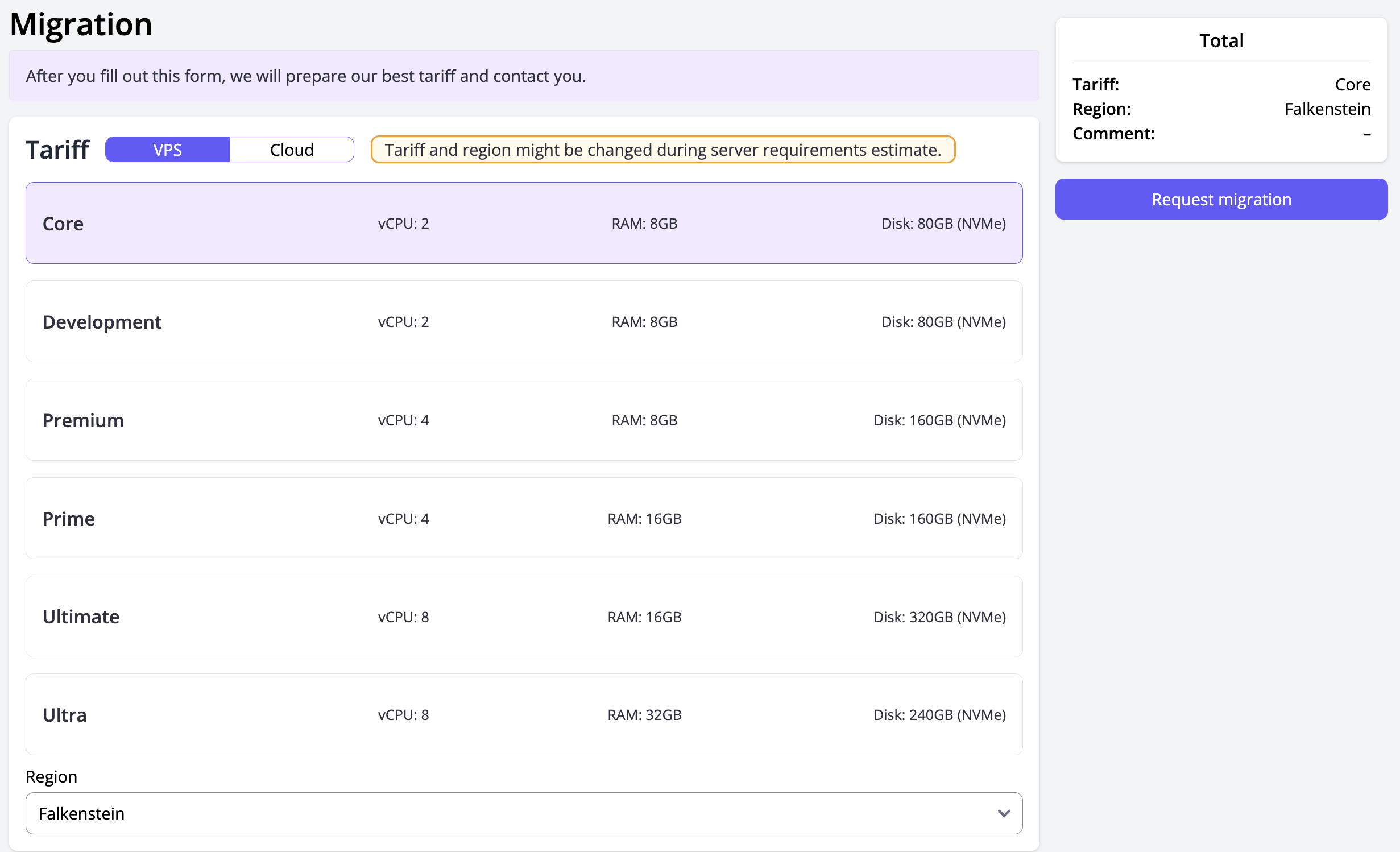Click the Falkenstein value in Total panel
This screenshot has width=1400, height=852.
1327,109
